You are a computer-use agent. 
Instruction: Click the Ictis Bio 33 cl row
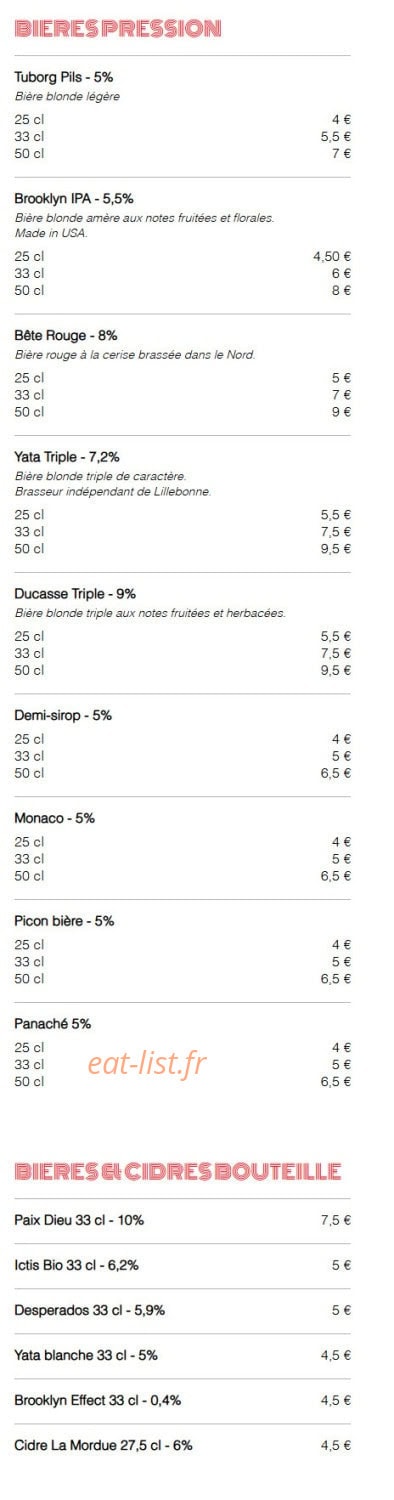(x=183, y=1265)
